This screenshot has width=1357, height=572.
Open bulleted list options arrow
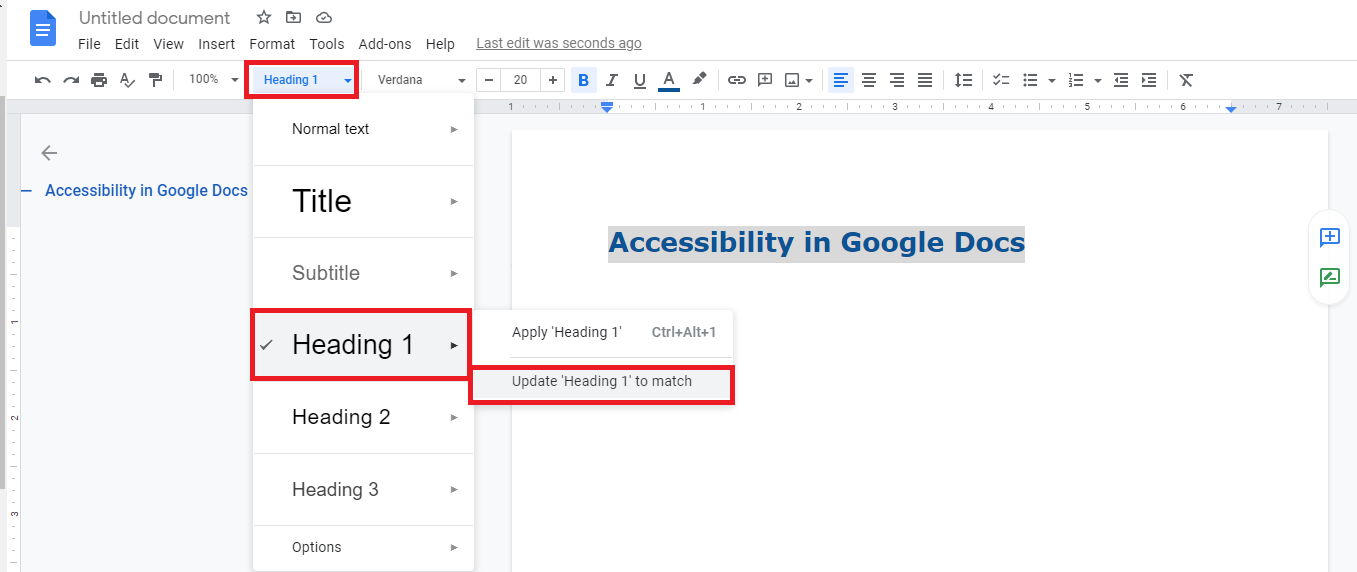point(1051,80)
